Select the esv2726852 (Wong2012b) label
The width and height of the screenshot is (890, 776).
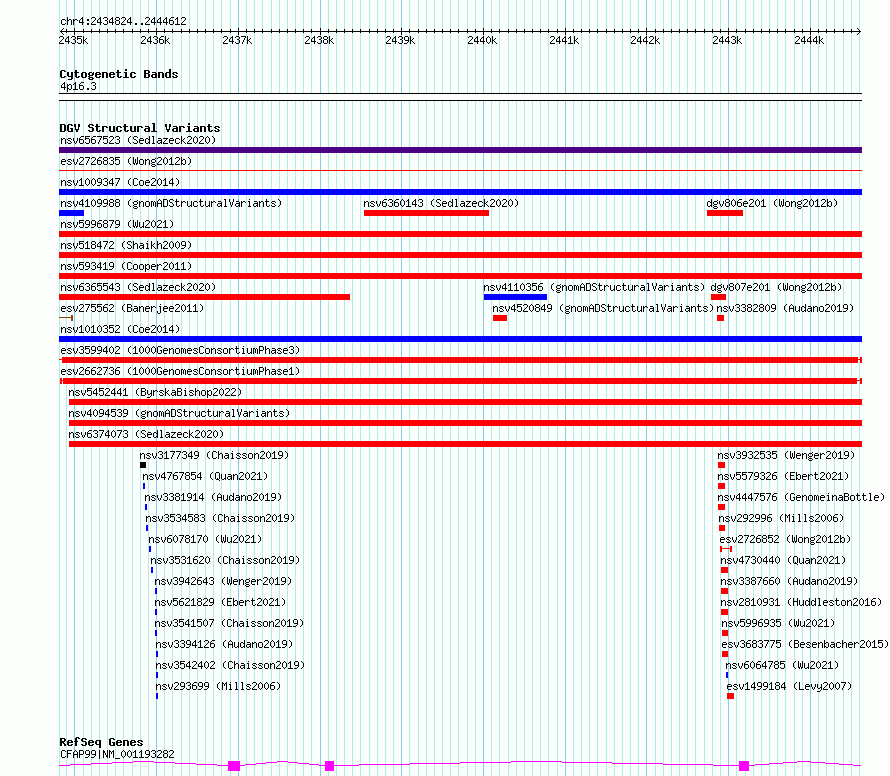(x=785, y=539)
